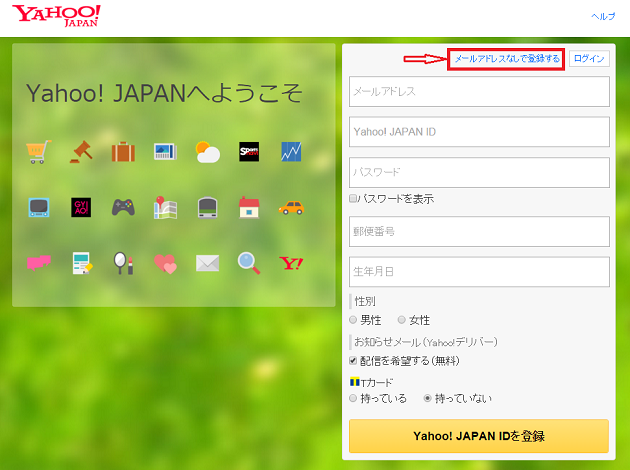630x470 pixels.
Task: Toggle the パスワードを表示 checkbox
Action: coord(353,198)
